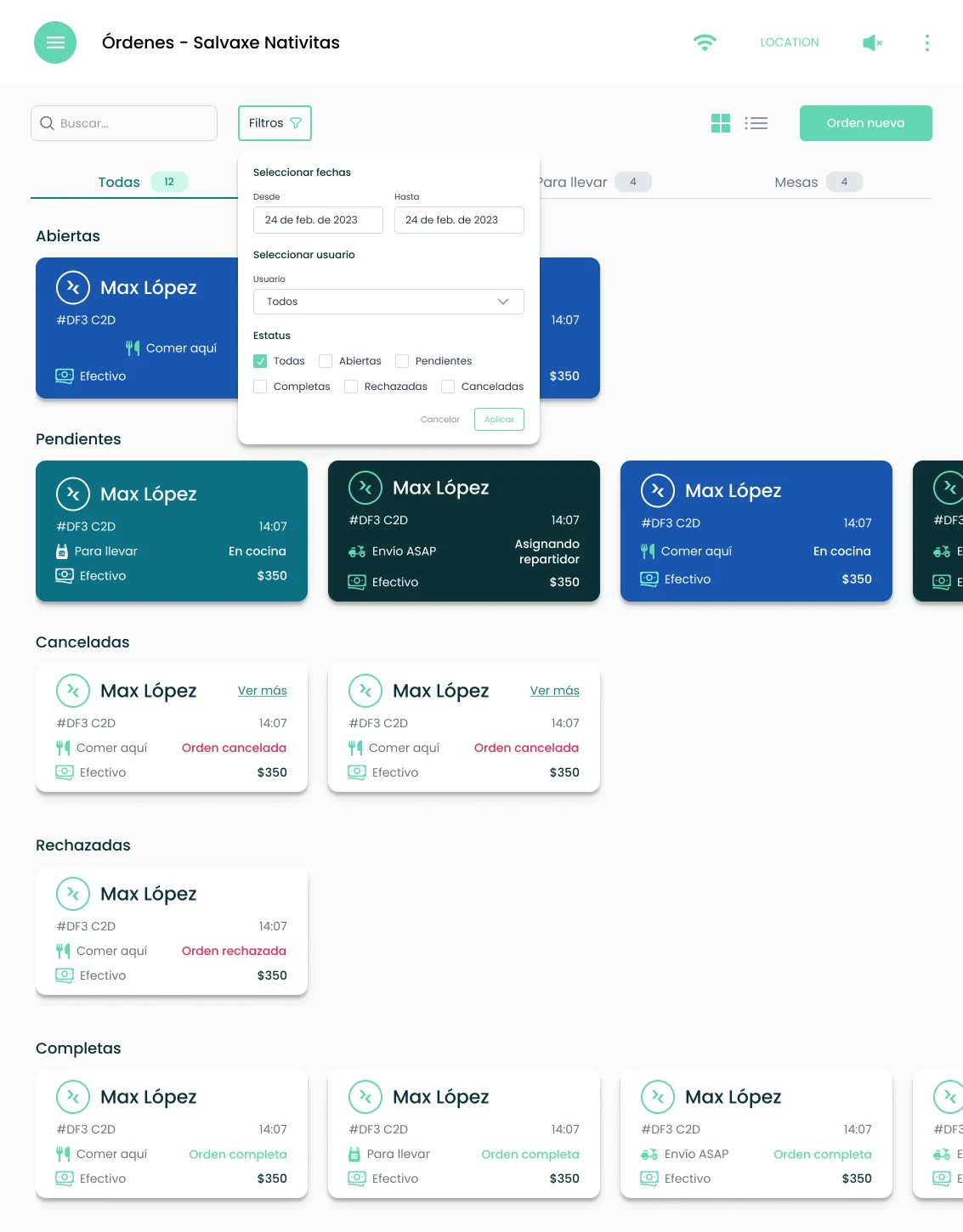
Task: Click the Orden rechazada status text
Action: click(x=234, y=951)
